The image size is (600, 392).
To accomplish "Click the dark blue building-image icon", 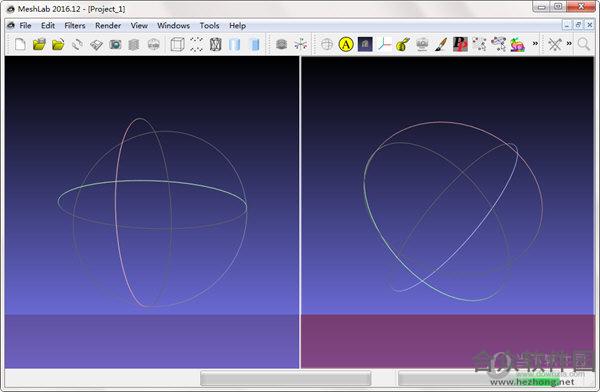I will 365,44.
